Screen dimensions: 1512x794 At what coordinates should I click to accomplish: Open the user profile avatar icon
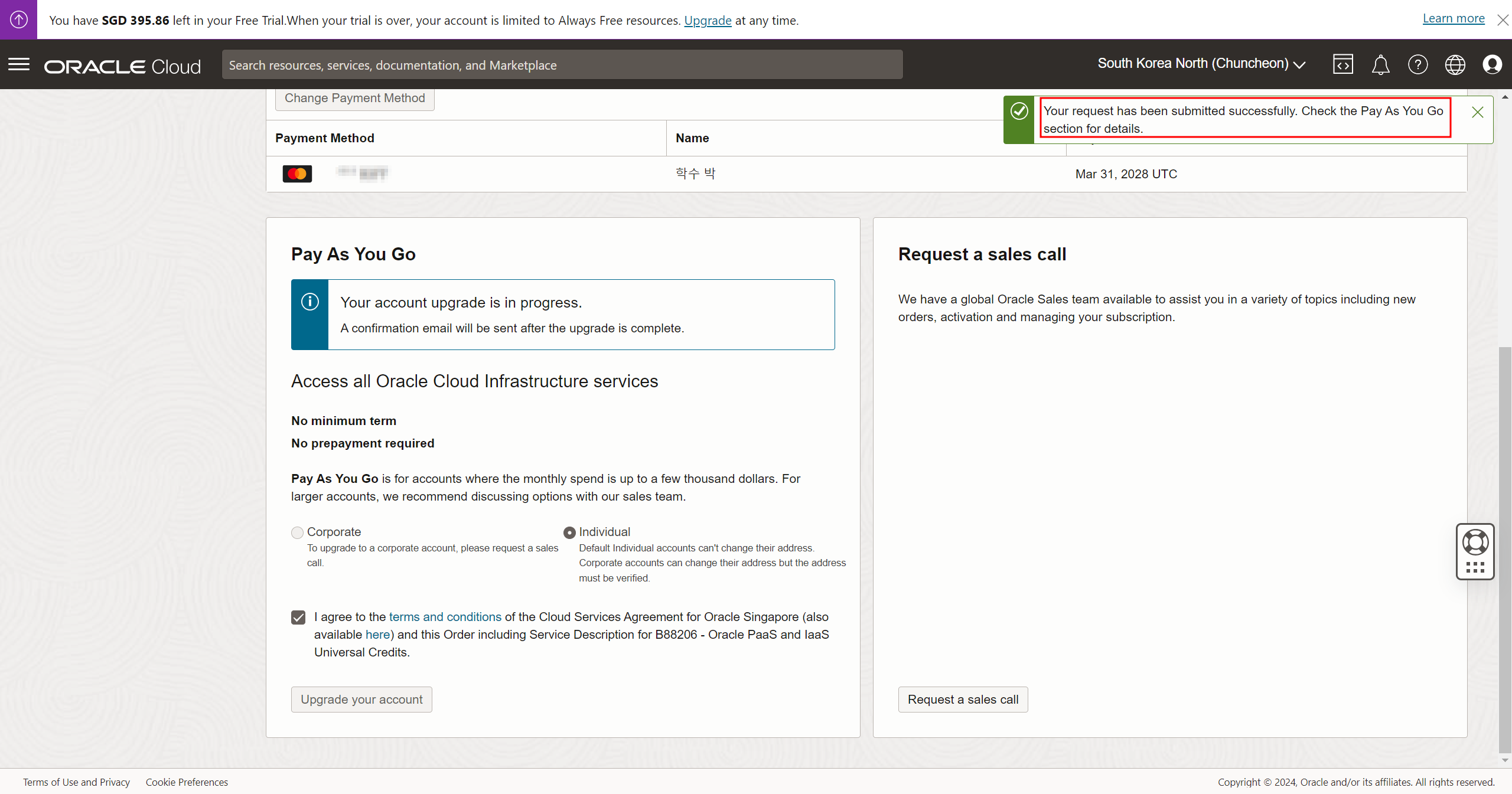tap(1492, 64)
